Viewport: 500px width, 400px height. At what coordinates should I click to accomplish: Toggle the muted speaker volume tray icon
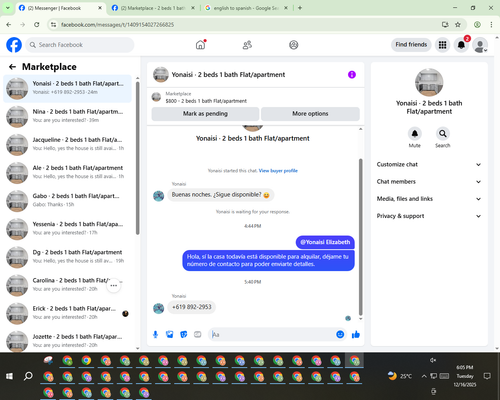(x=433, y=360)
